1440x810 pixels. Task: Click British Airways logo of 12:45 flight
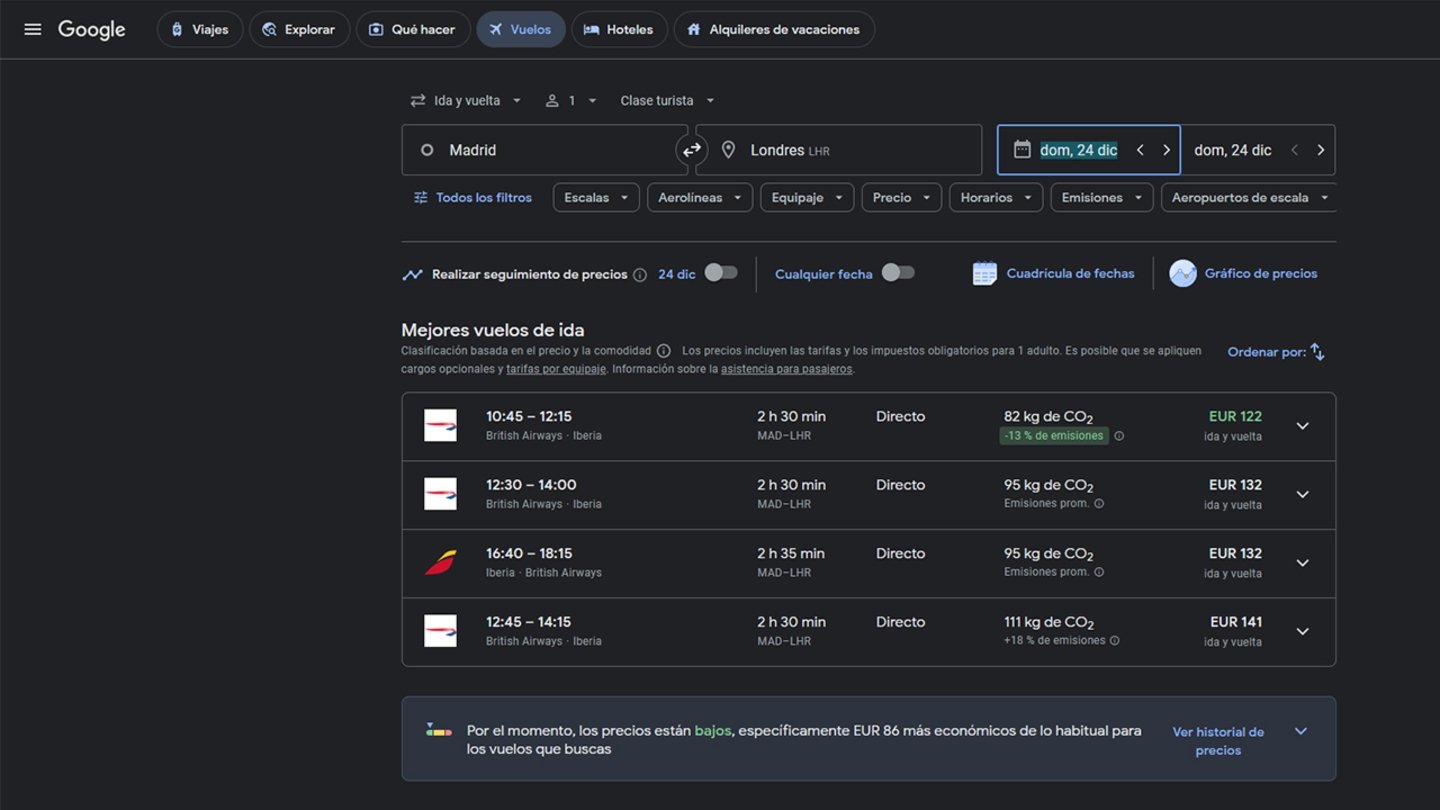click(x=440, y=631)
